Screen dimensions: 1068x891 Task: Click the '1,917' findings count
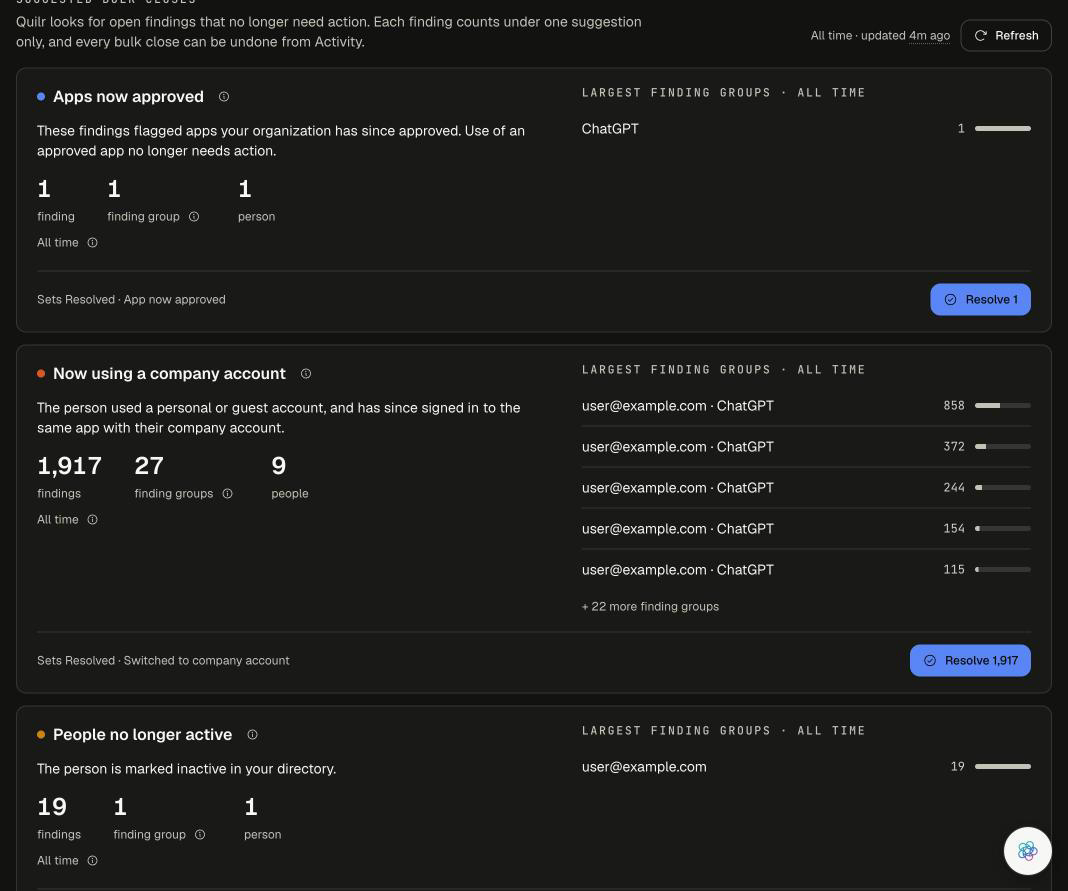[69, 466]
